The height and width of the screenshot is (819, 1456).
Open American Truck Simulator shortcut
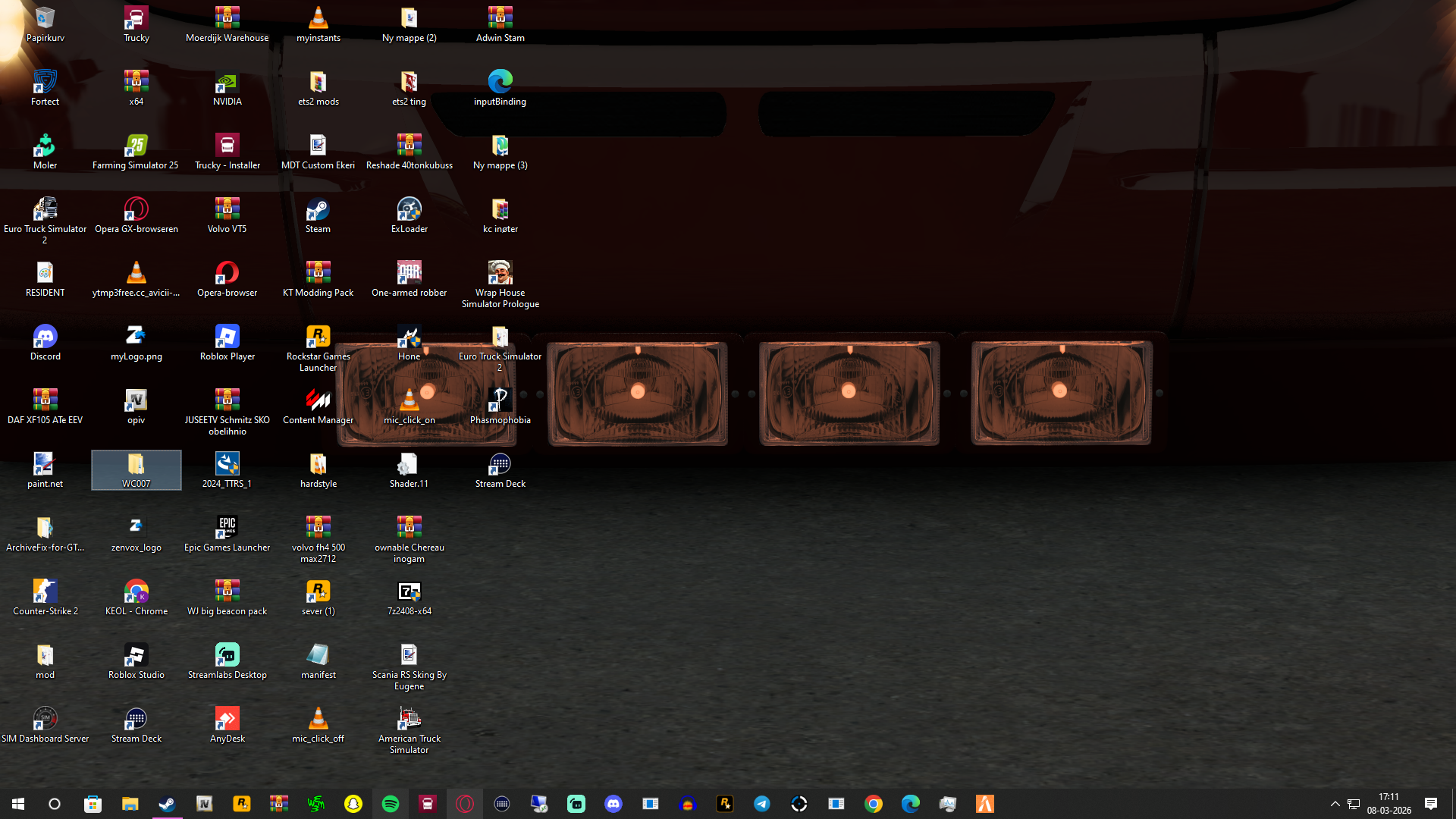click(409, 720)
